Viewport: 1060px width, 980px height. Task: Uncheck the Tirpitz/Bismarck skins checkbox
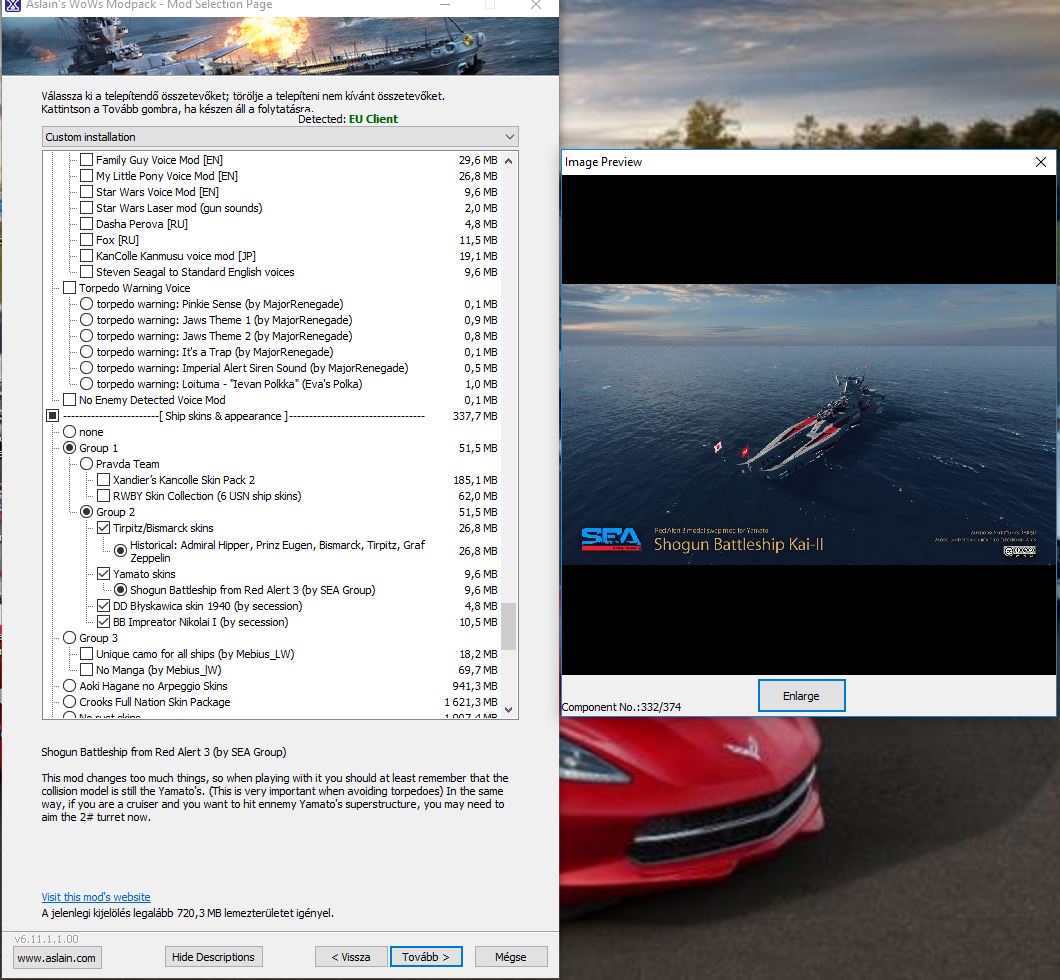click(x=103, y=528)
